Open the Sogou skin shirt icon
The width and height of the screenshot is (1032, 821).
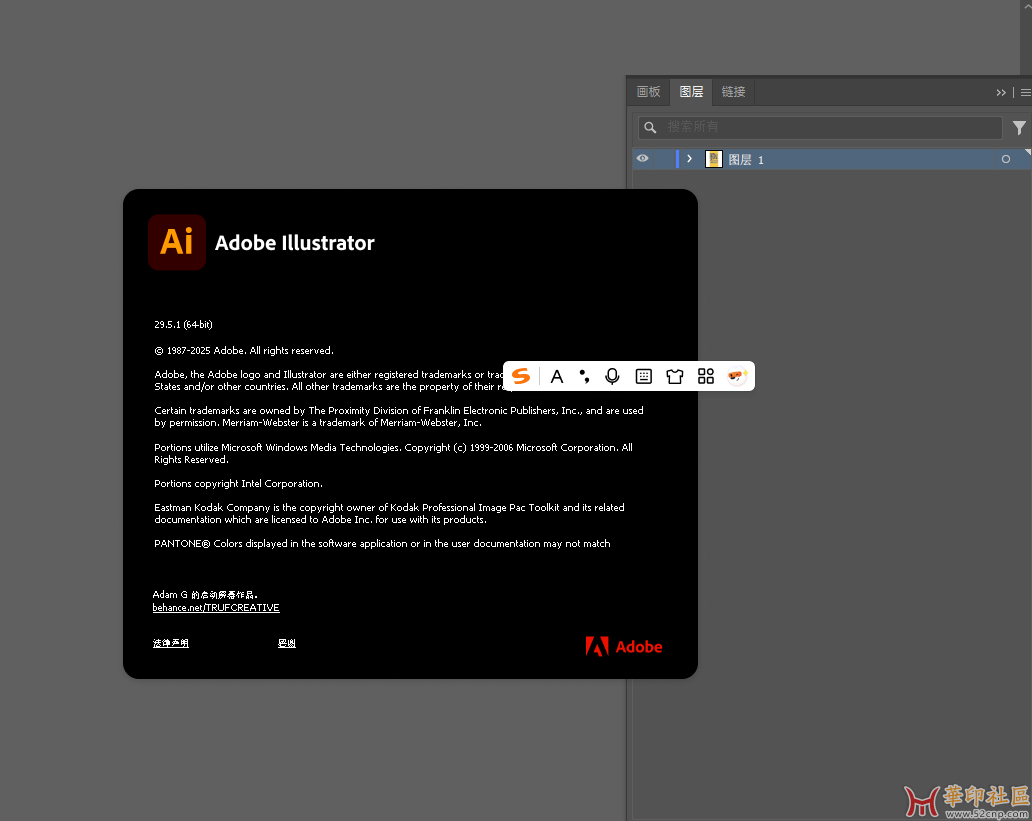(675, 377)
